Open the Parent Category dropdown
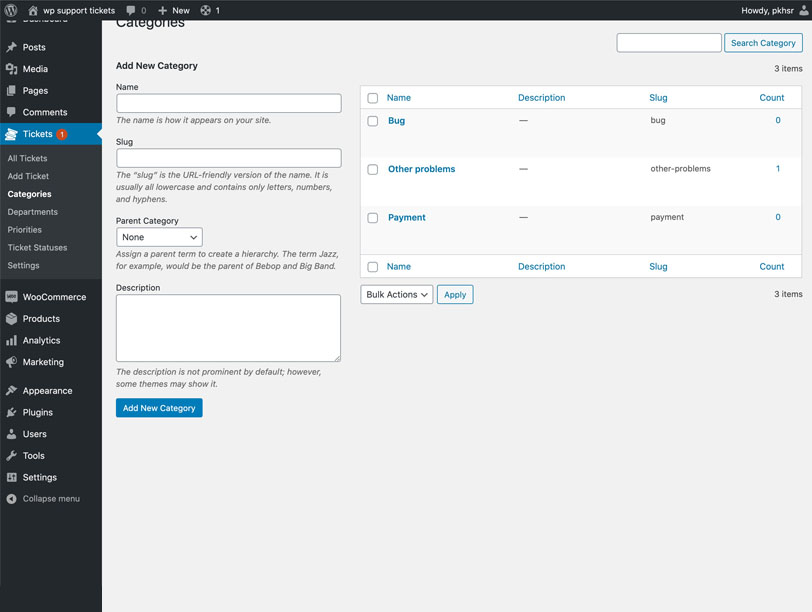 [x=159, y=237]
